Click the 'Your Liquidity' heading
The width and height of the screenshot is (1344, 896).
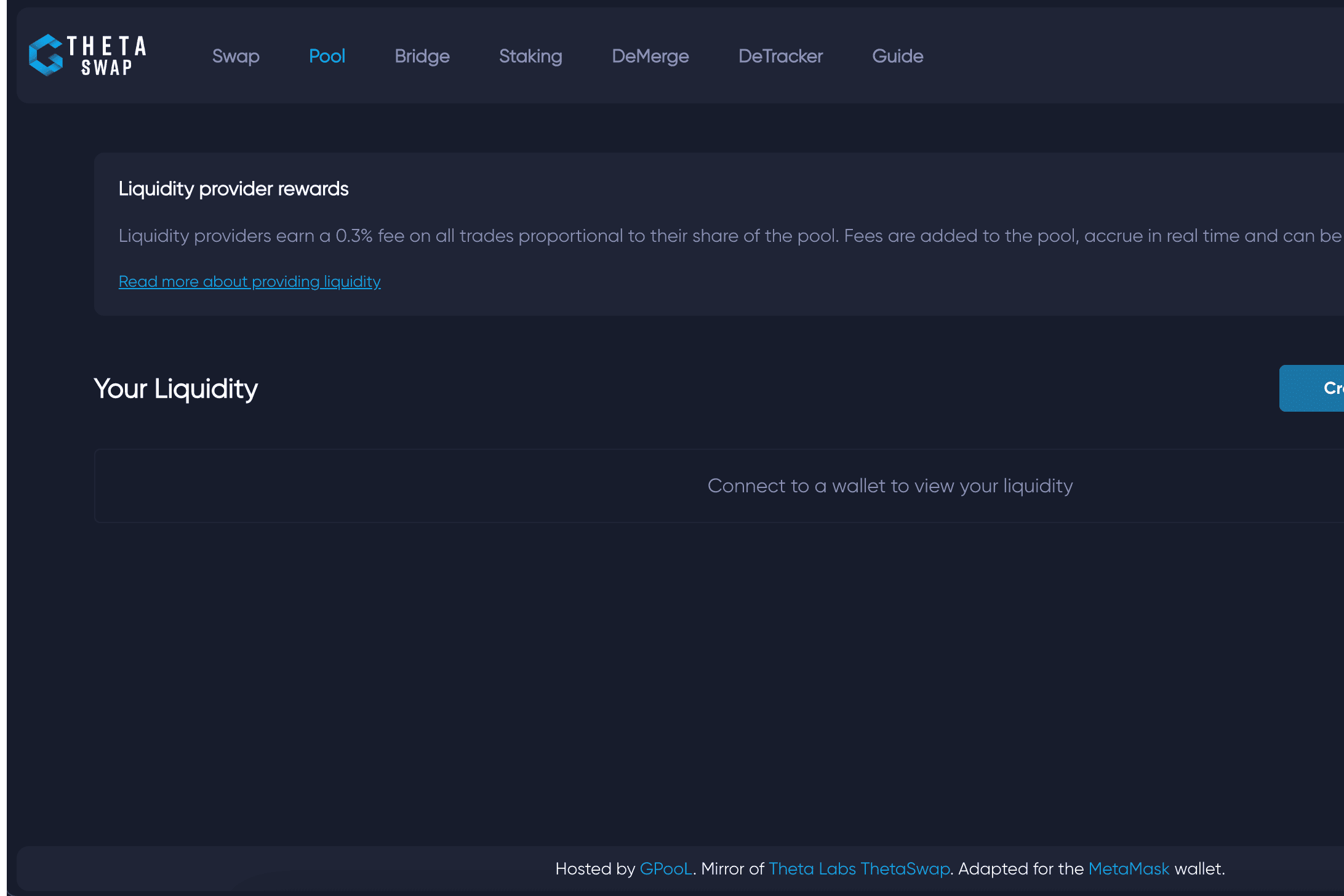coord(175,388)
